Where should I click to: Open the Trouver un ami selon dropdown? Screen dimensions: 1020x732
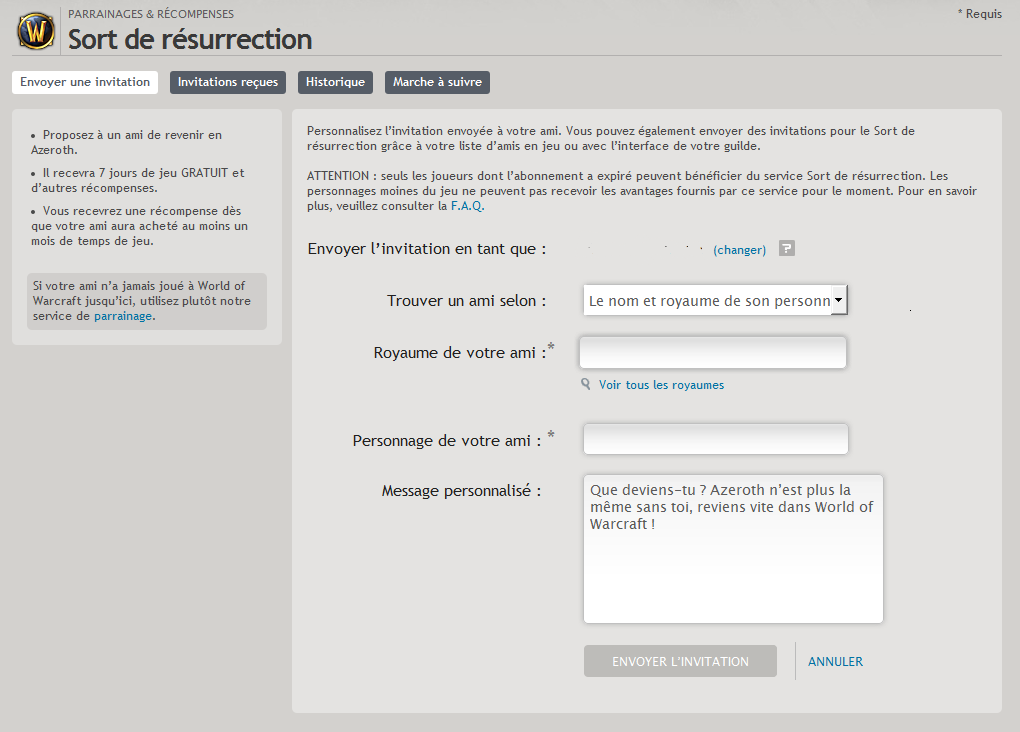tap(716, 300)
